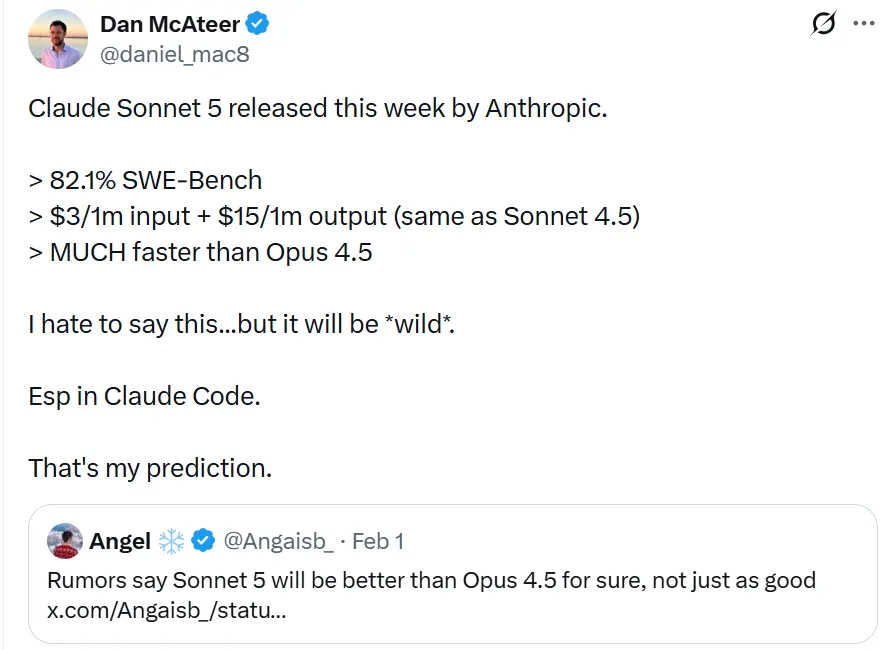
Task: Open the Grok explain-post icon
Action: pyautogui.click(x=823, y=26)
